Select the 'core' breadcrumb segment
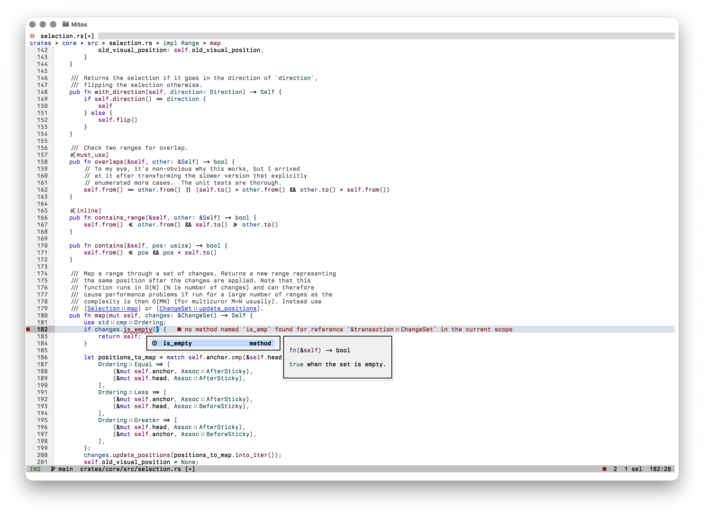The image size is (704, 514). [69, 43]
